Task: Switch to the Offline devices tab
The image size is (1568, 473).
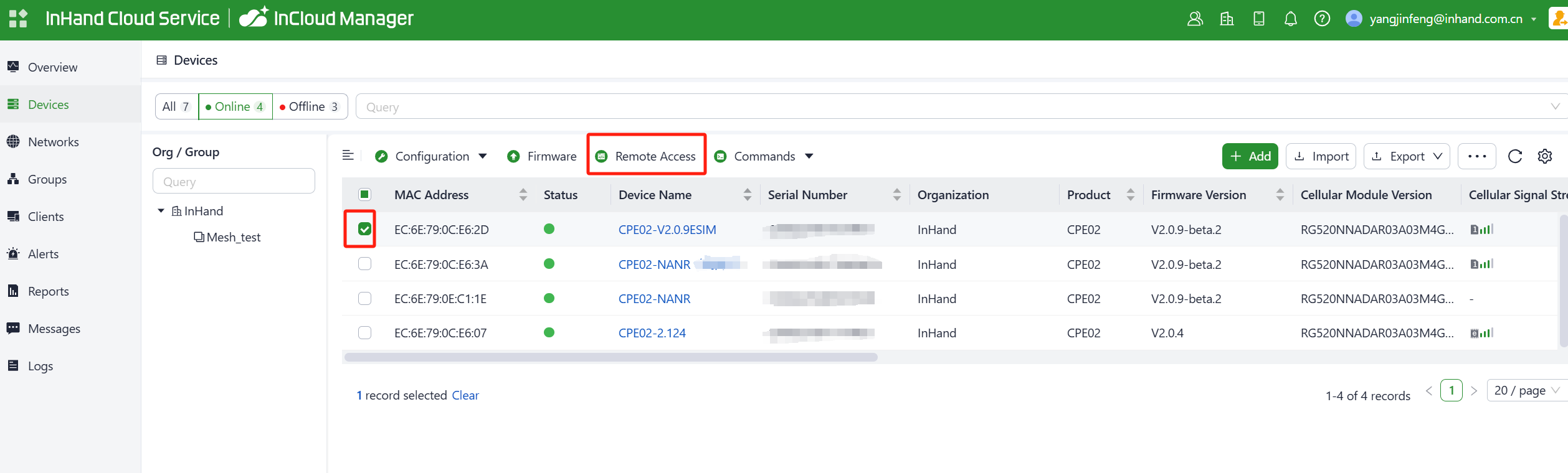Action: (310, 106)
